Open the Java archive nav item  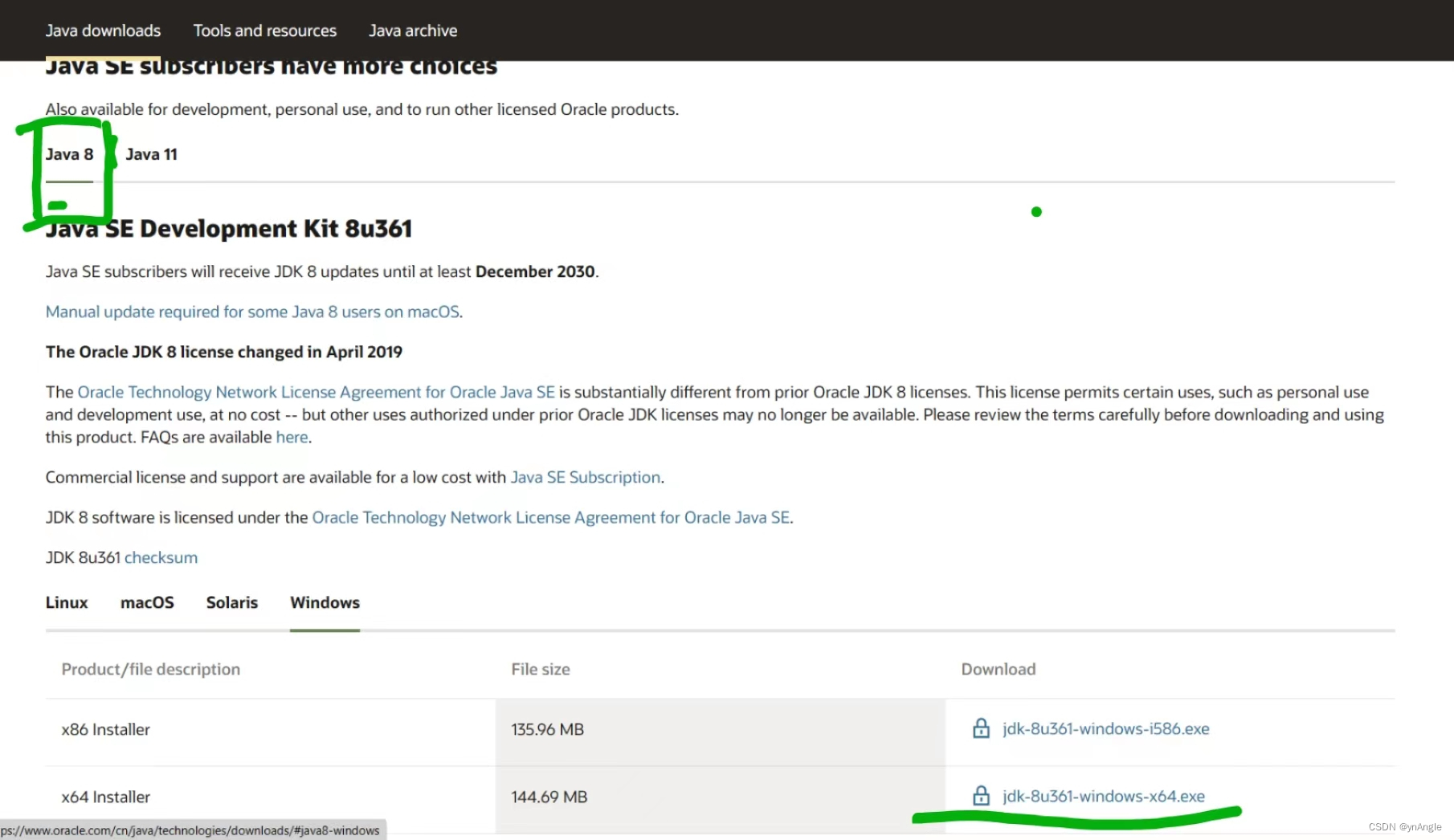(413, 31)
